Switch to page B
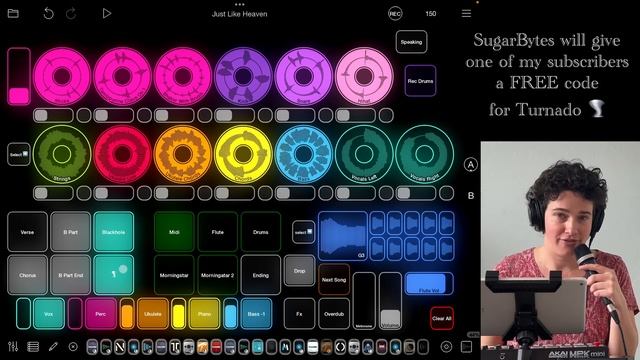Viewport: 640px width, 360px height. click(x=471, y=196)
